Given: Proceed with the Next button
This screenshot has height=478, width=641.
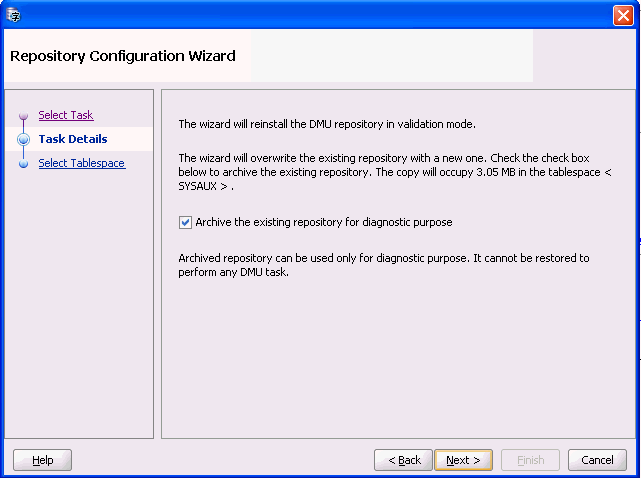Looking at the screenshot, I should pos(463,460).
